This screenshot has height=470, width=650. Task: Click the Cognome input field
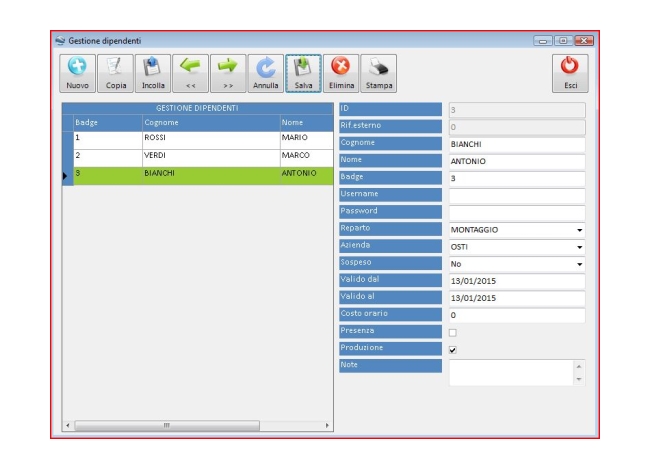point(517,144)
